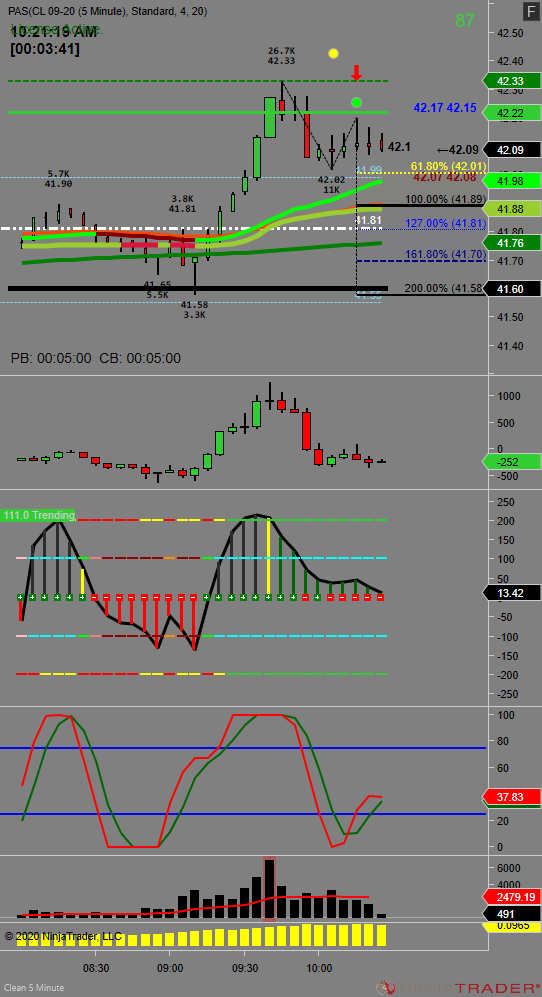Screen dimensions: 542x997
Task: Click the red-highlighted tallest volume bar
Action: pos(270,888)
